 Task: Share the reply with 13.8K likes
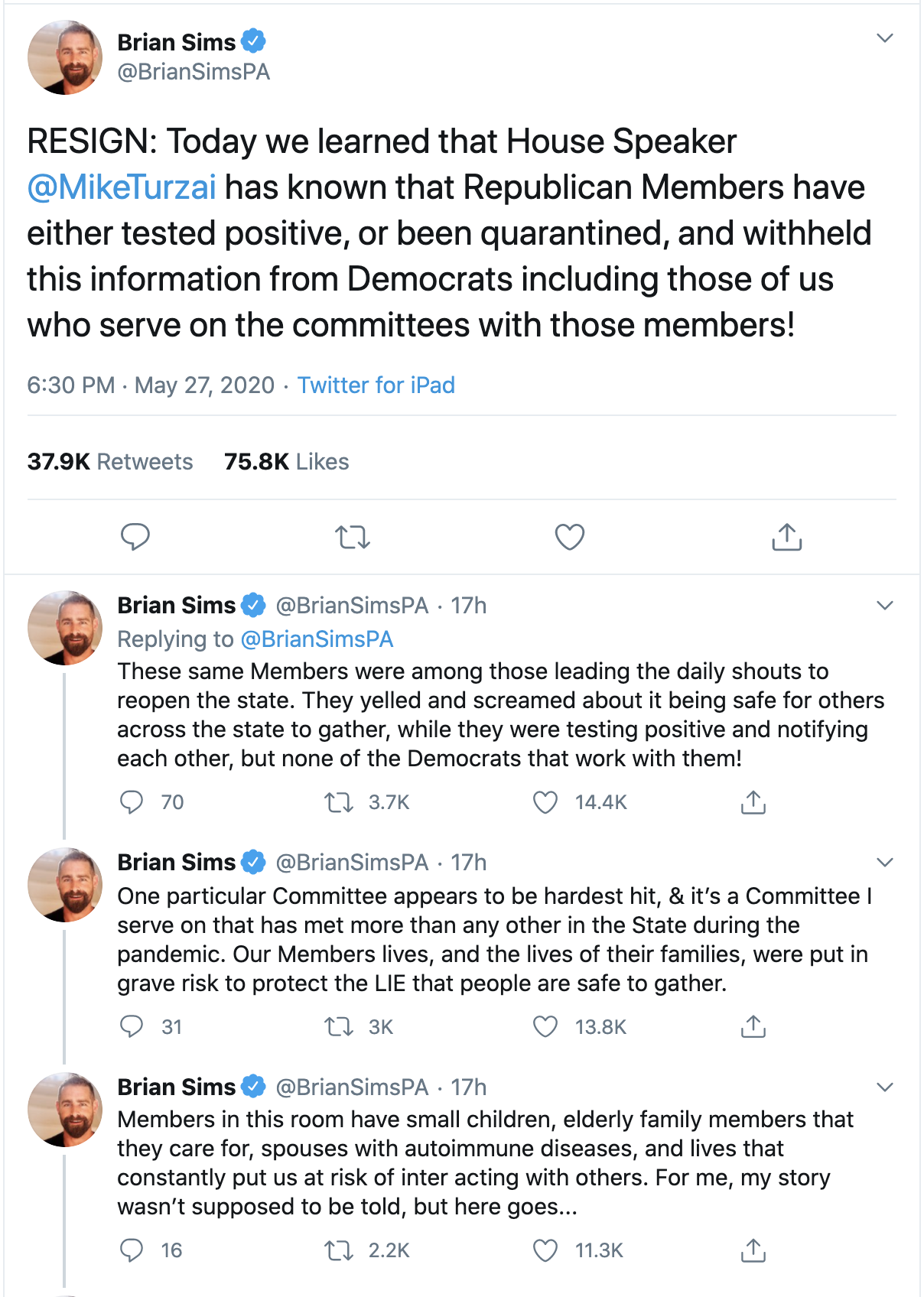coord(753,1026)
